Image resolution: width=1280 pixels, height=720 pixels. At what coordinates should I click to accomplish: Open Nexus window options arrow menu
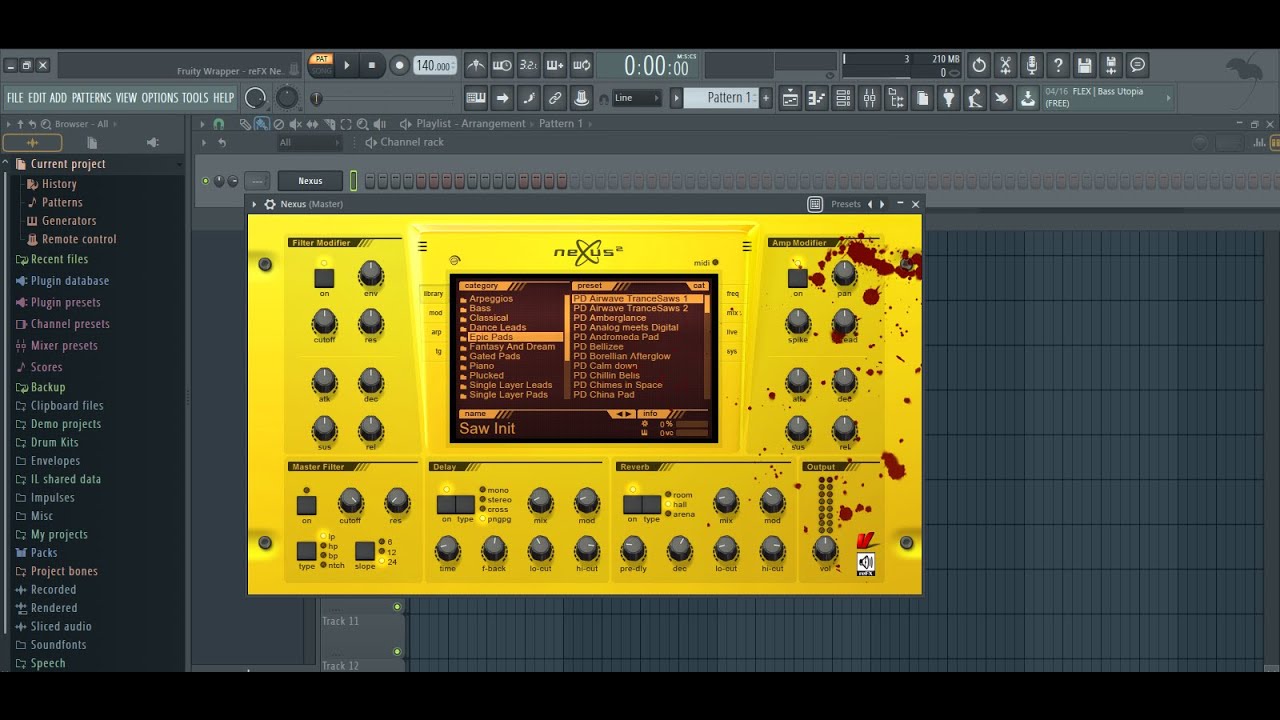click(254, 204)
